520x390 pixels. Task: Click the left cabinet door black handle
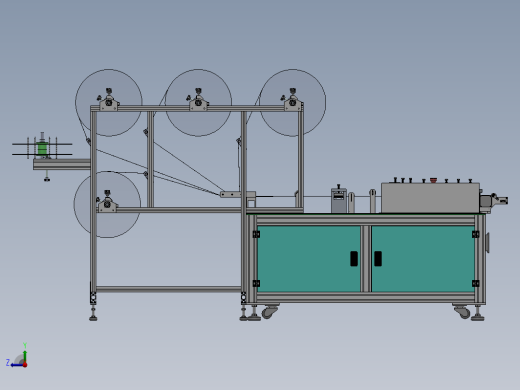pos(354,259)
